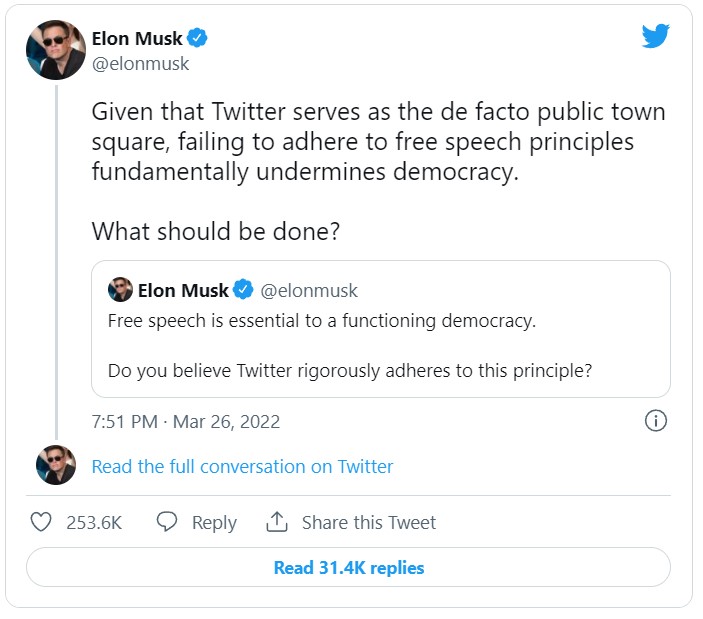703x619 pixels.
Task: Open Read the full conversation on Twitter
Action: tap(242, 467)
